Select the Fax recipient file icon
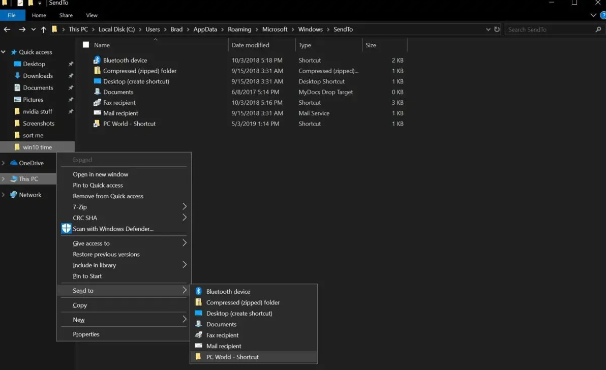The height and width of the screenshot is (370, 606). [x=97, y=102]
